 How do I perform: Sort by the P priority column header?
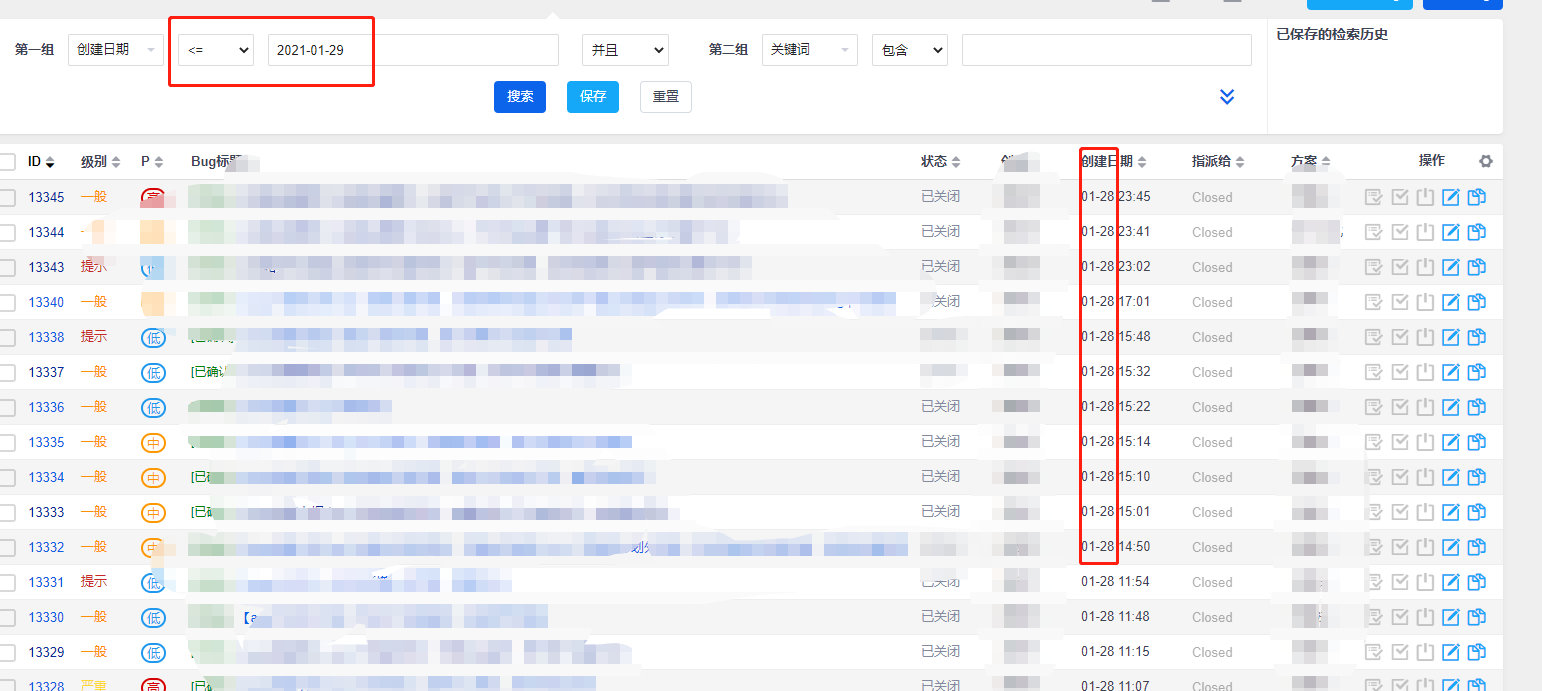pyautogui.click(x=152, y=162)
